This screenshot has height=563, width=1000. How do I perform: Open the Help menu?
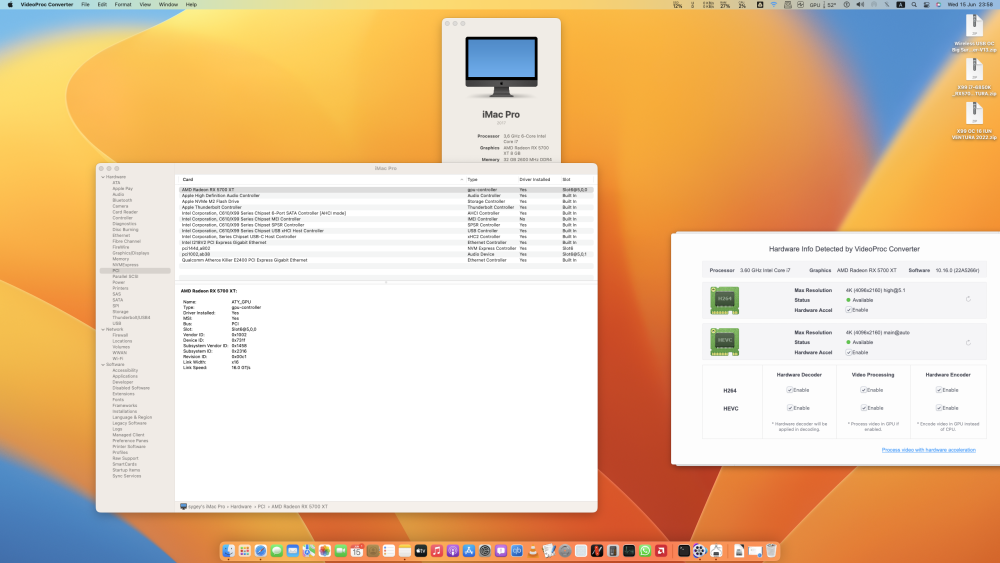pos(191,4)
